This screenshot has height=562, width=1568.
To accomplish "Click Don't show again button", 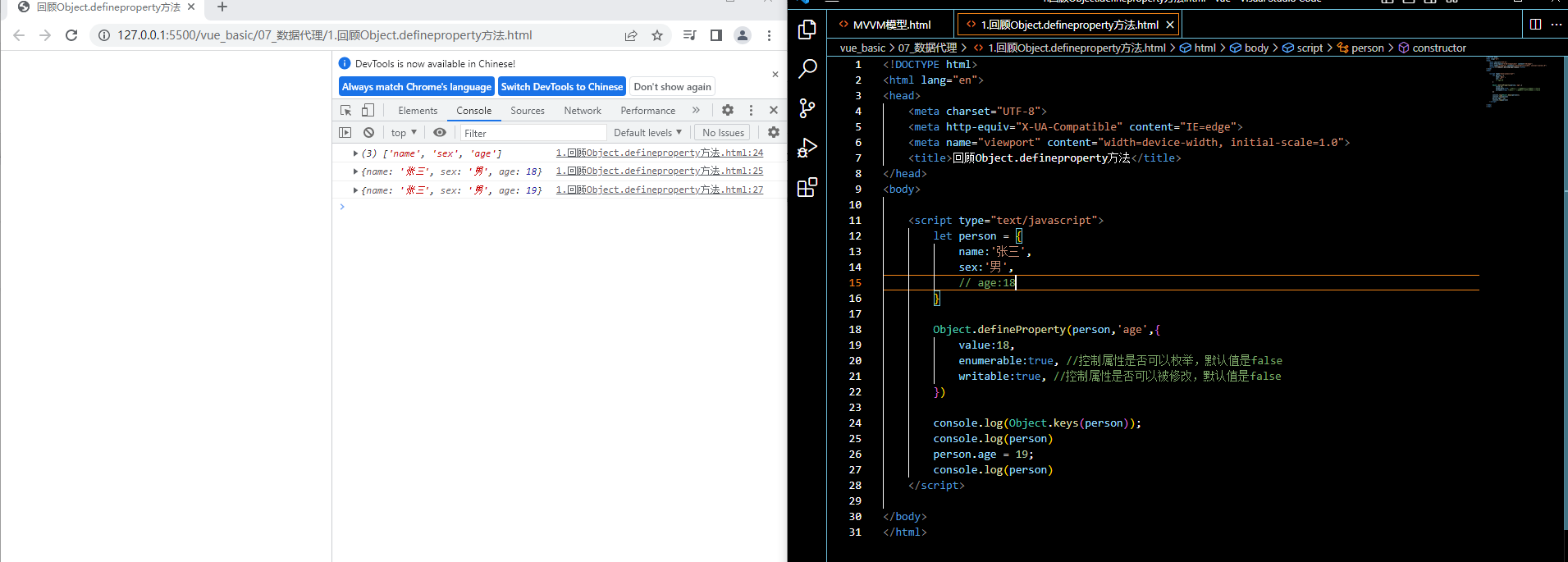I will click(673, 86).
